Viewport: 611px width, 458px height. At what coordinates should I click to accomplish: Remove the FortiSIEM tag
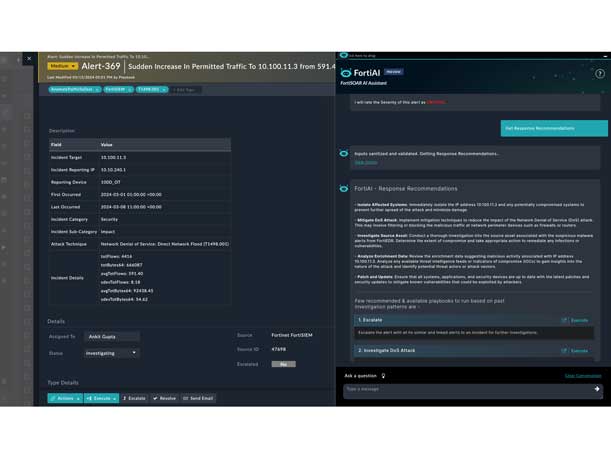(129, 89)
